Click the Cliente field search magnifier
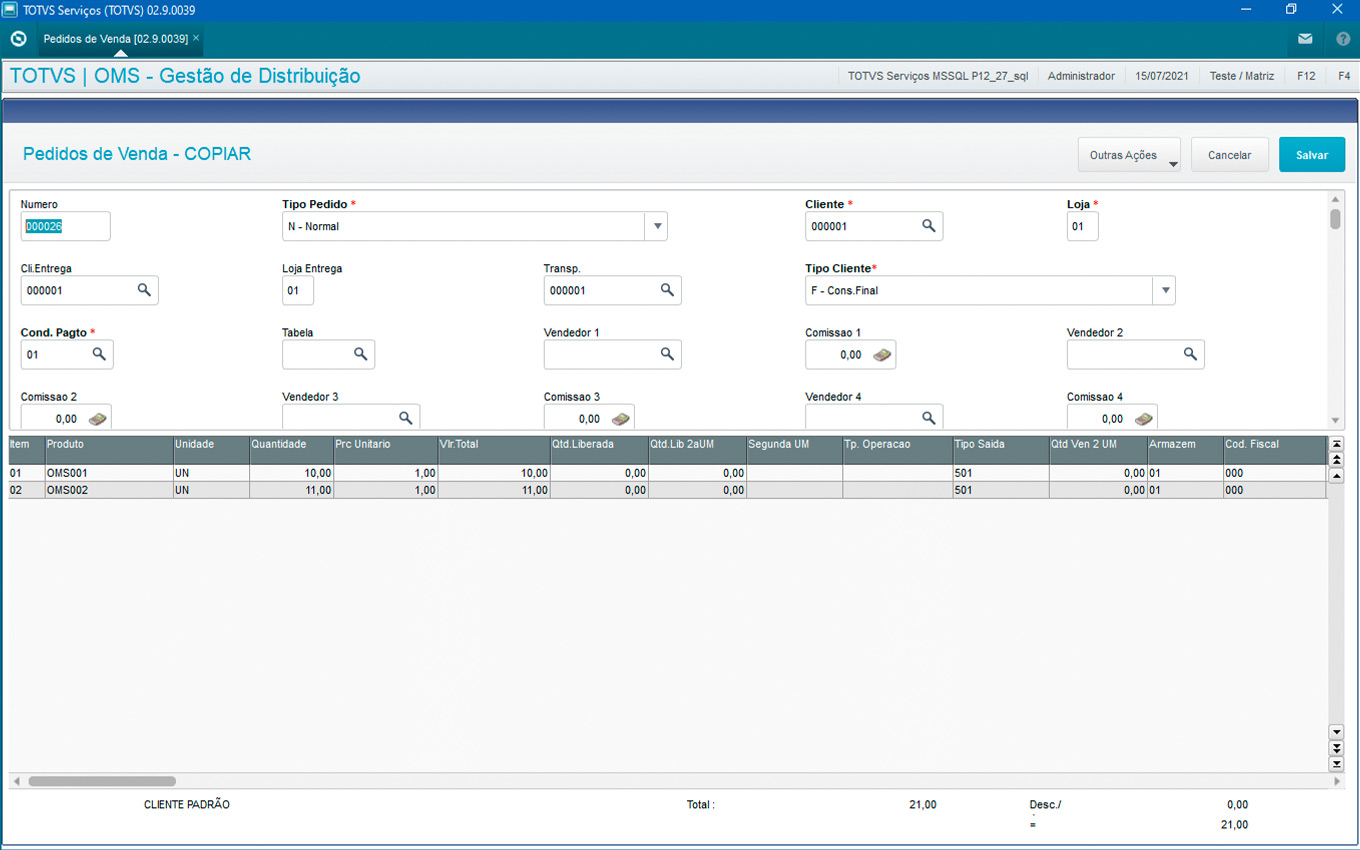 (x=929, y=226)
